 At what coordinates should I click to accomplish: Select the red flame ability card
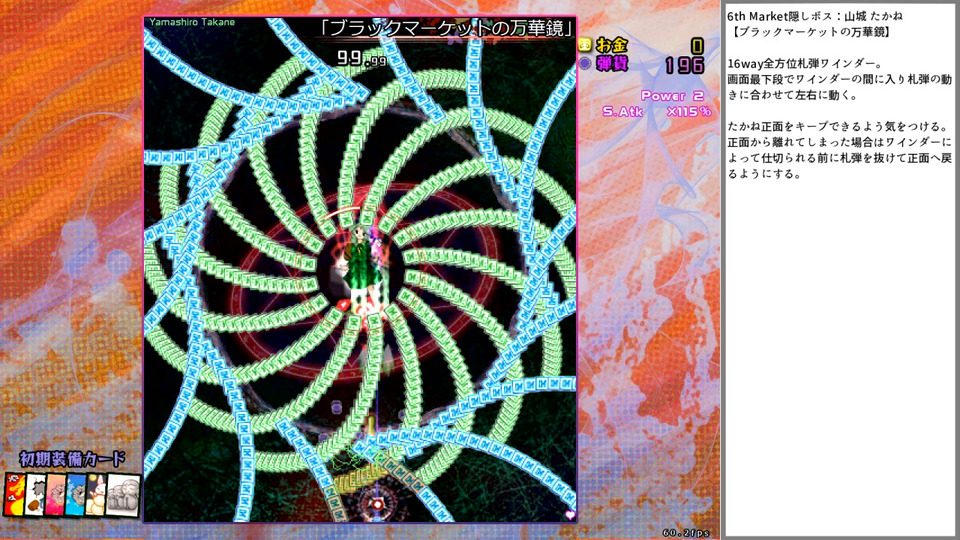pos(15,495)
